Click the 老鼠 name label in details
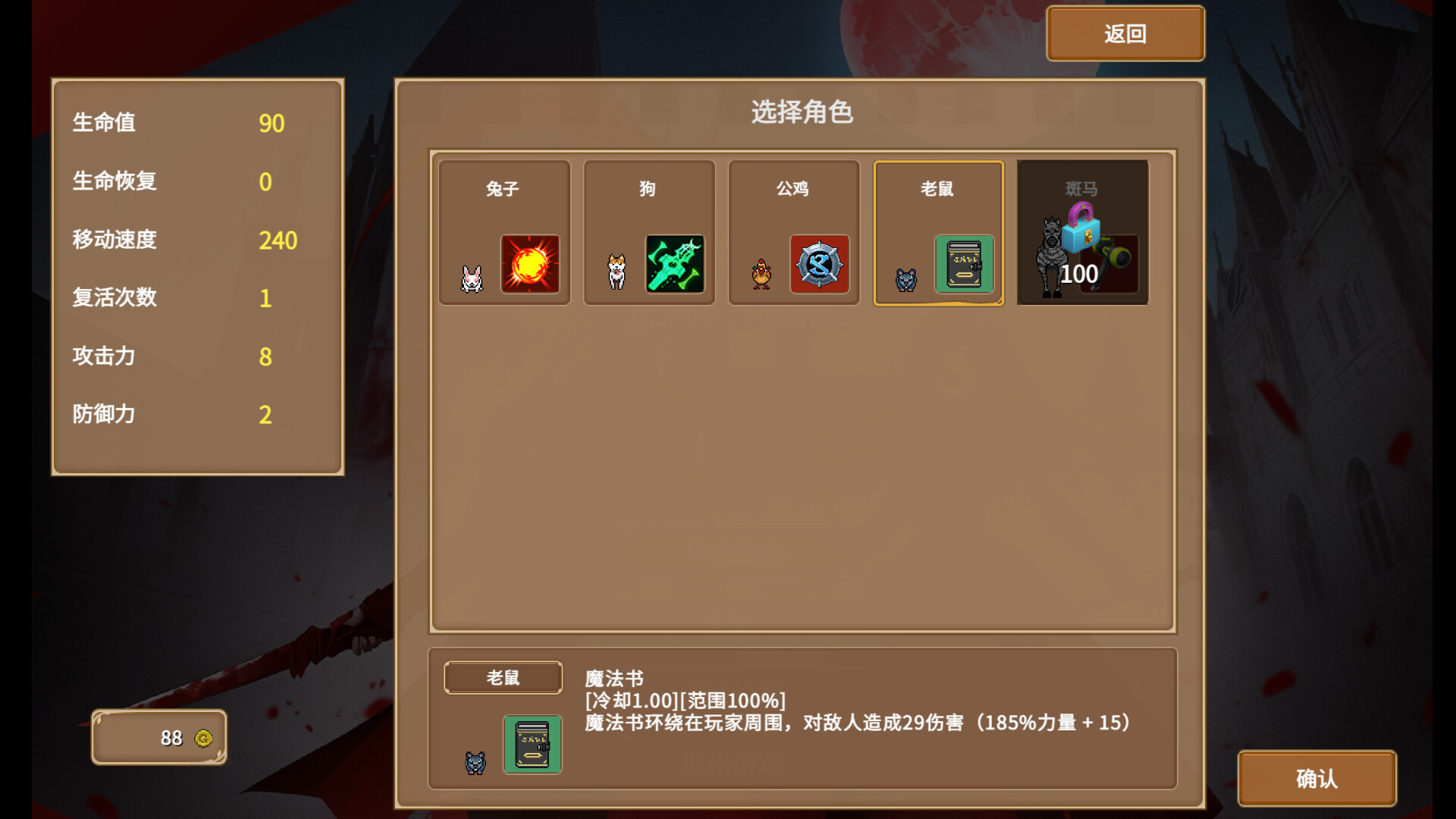This screenshot has width=1456, height=819. pyautogui.click(x=504, y=677)
